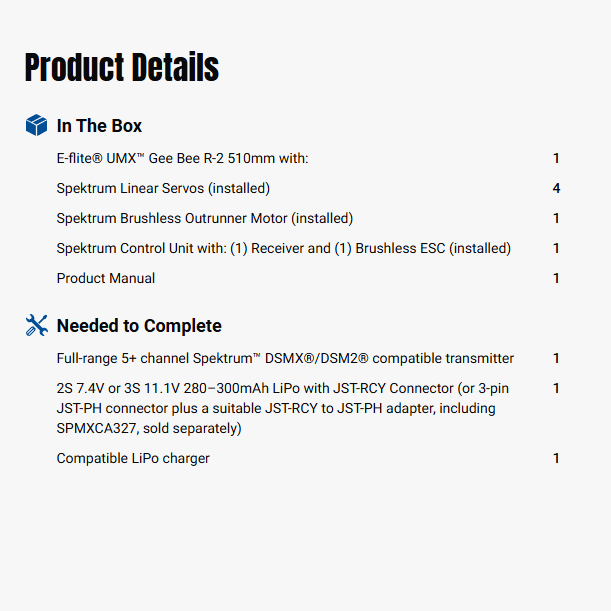Viewport: 611px width, 611px height.
Task: Select the Spektrum Brushless Outrunner Motor item
Action: pyautogui.click(x=204, y=218)
